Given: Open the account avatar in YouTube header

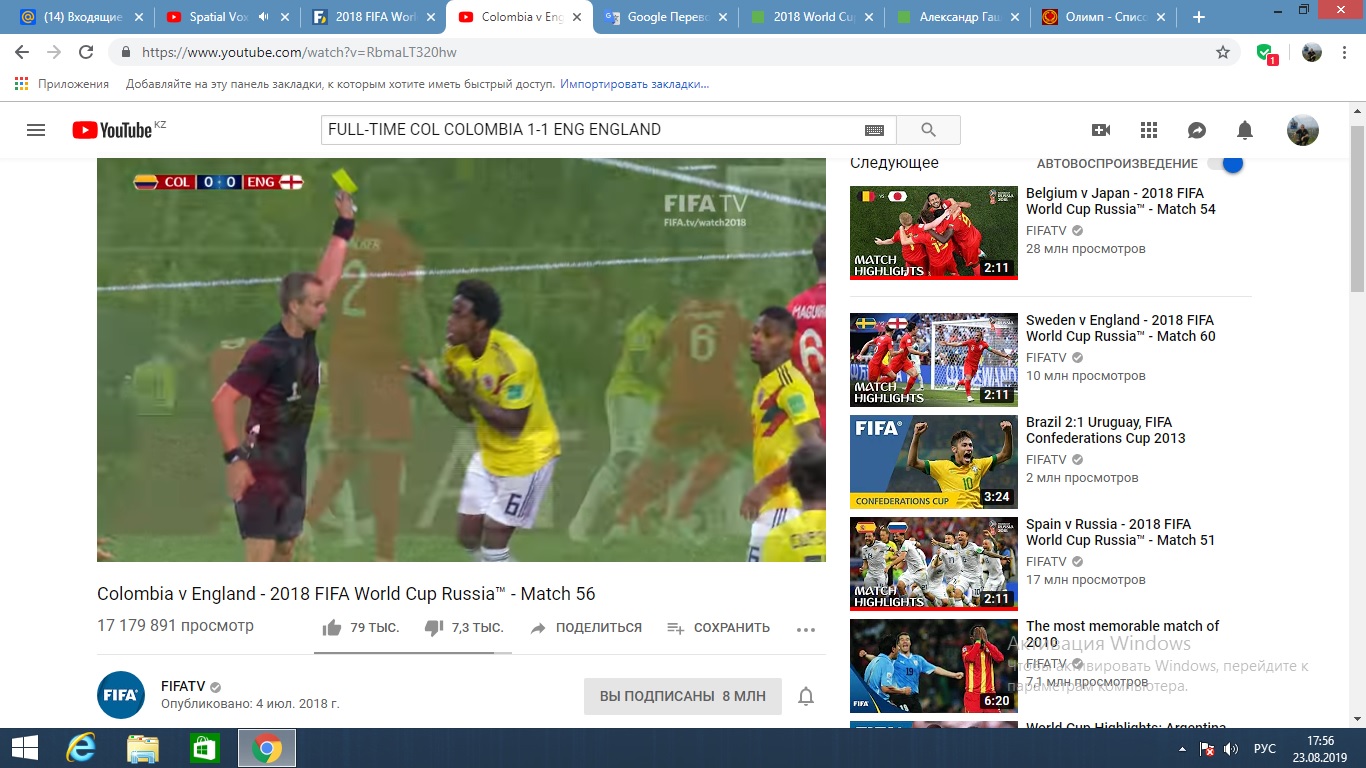Looking at the screenshot, I should (x=1302, y=130).
